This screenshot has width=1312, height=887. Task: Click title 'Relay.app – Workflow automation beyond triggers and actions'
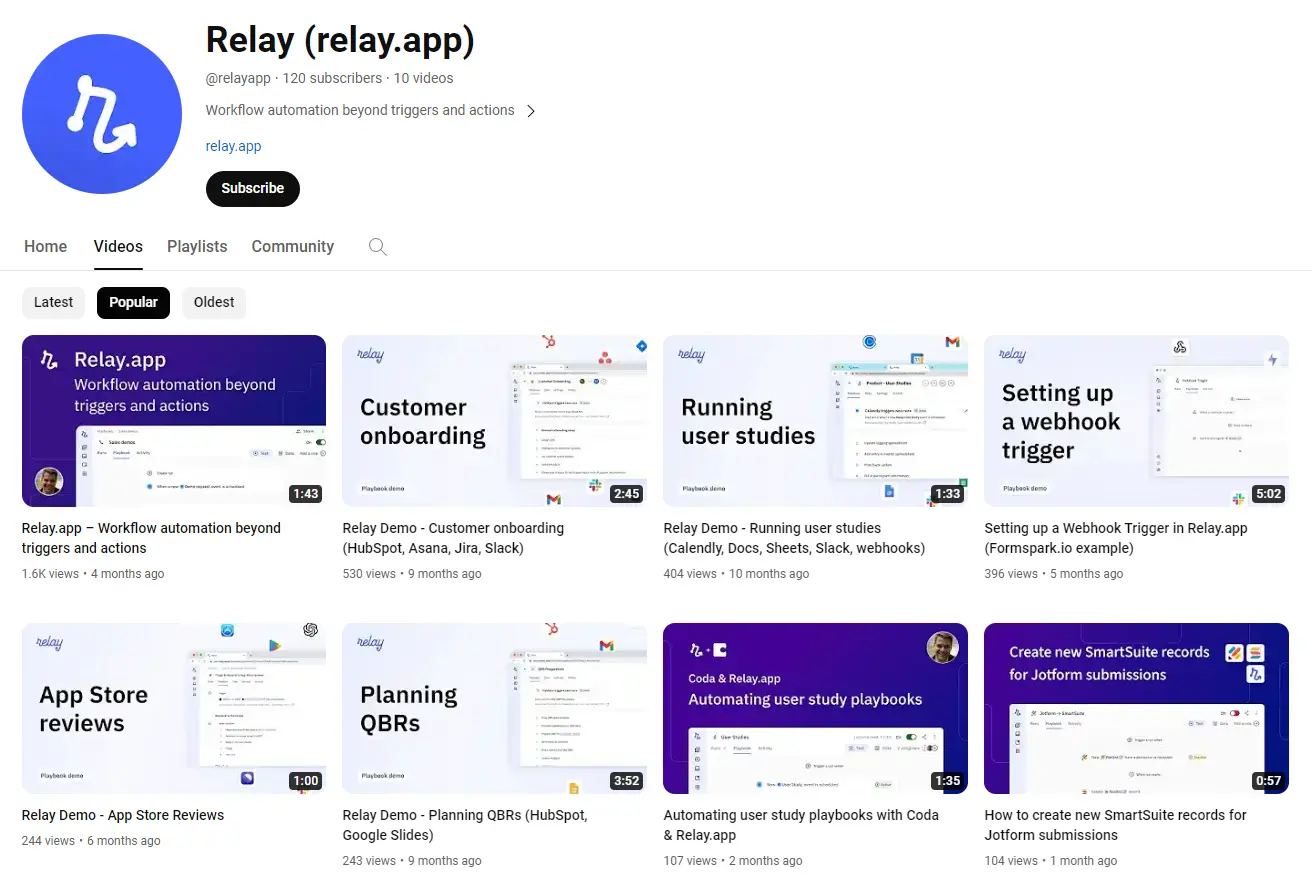click(x=151, y=538)
